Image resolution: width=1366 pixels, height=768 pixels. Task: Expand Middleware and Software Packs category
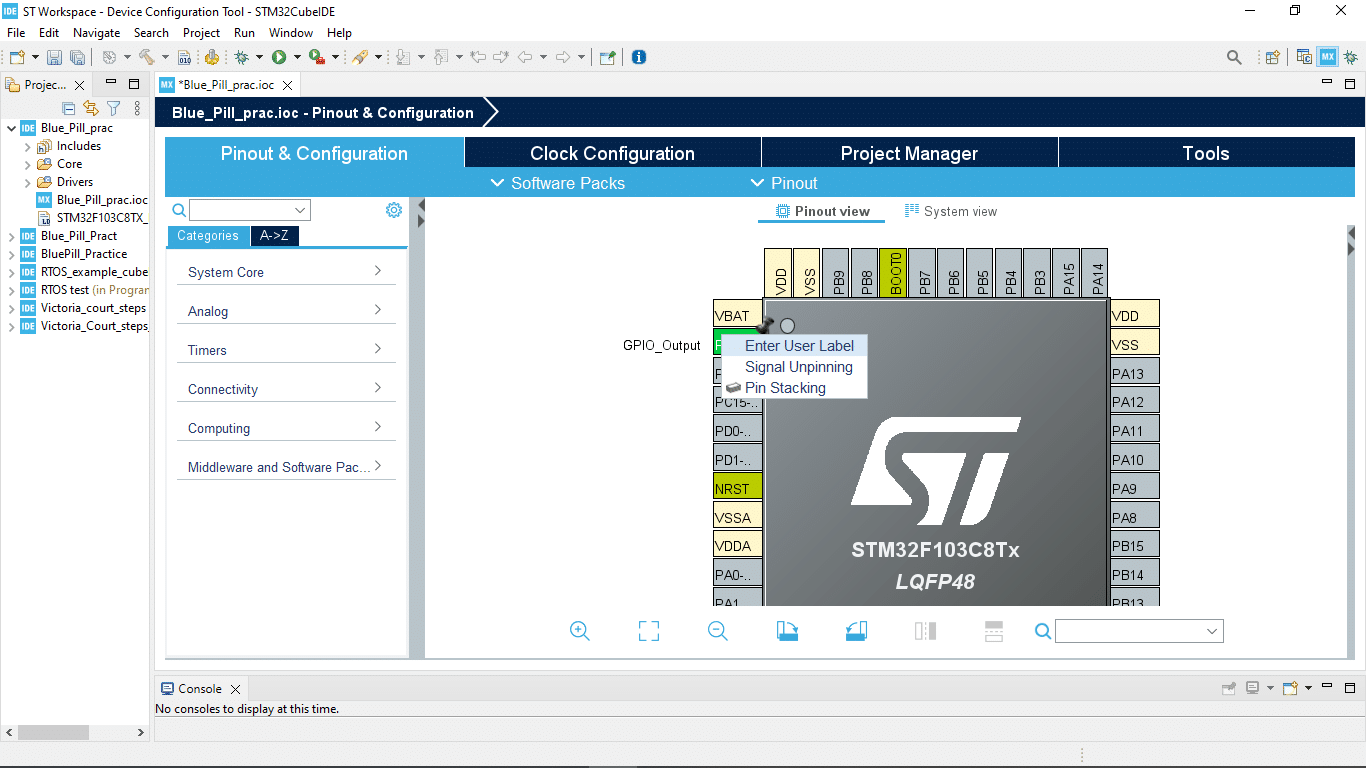(286, 467)
